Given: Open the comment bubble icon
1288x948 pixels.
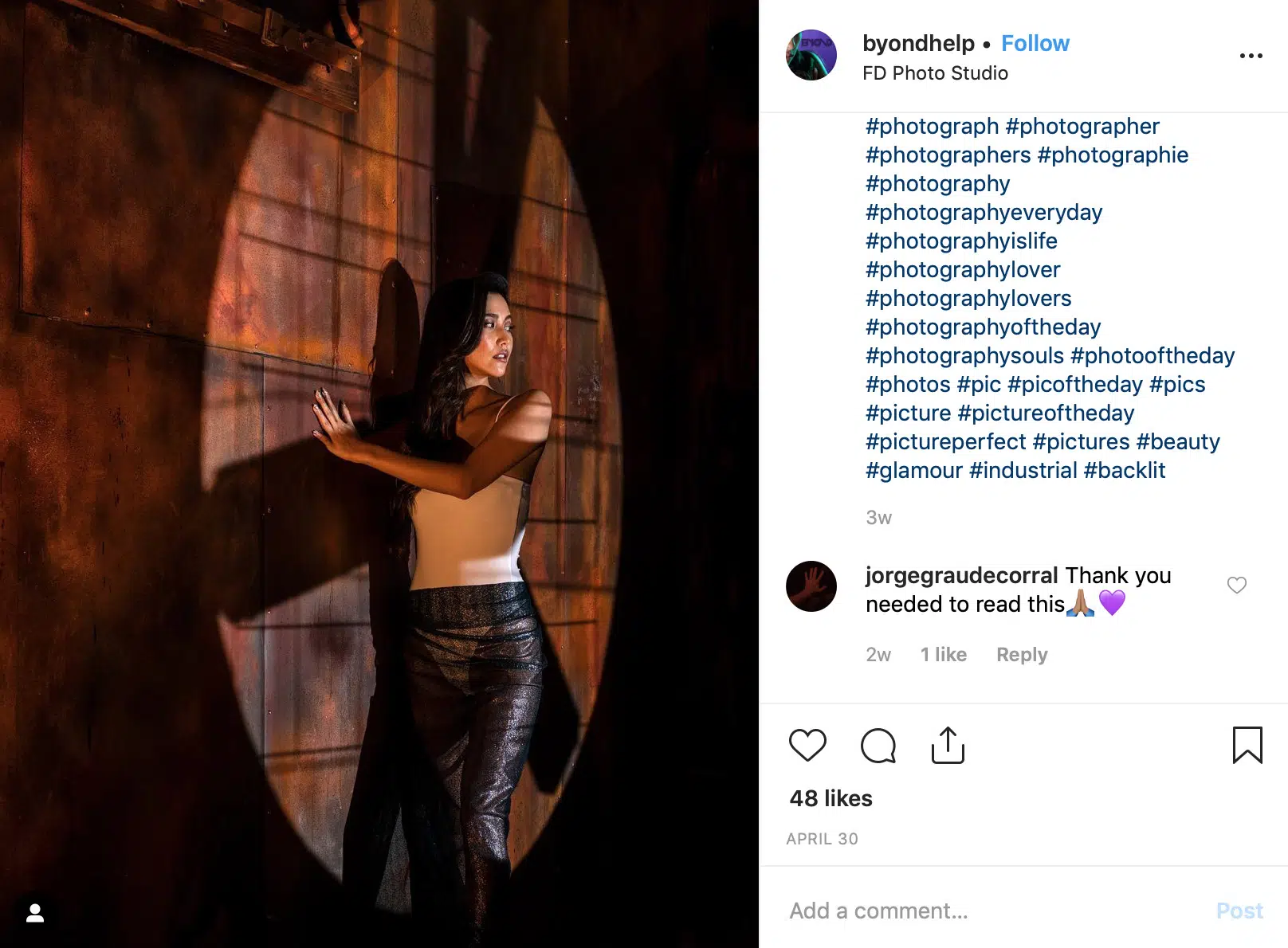Looking at the screenshot, I should [x=878, y=746].
